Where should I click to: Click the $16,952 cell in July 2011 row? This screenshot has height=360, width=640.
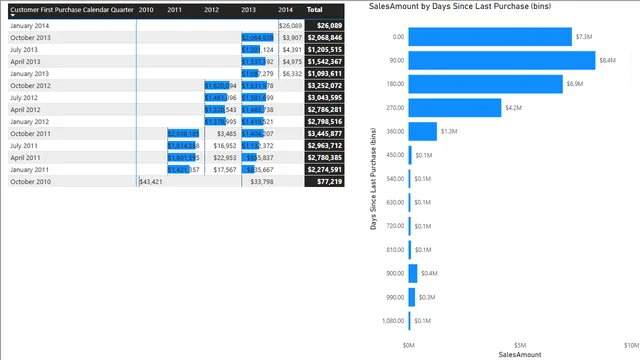[225, 146]
